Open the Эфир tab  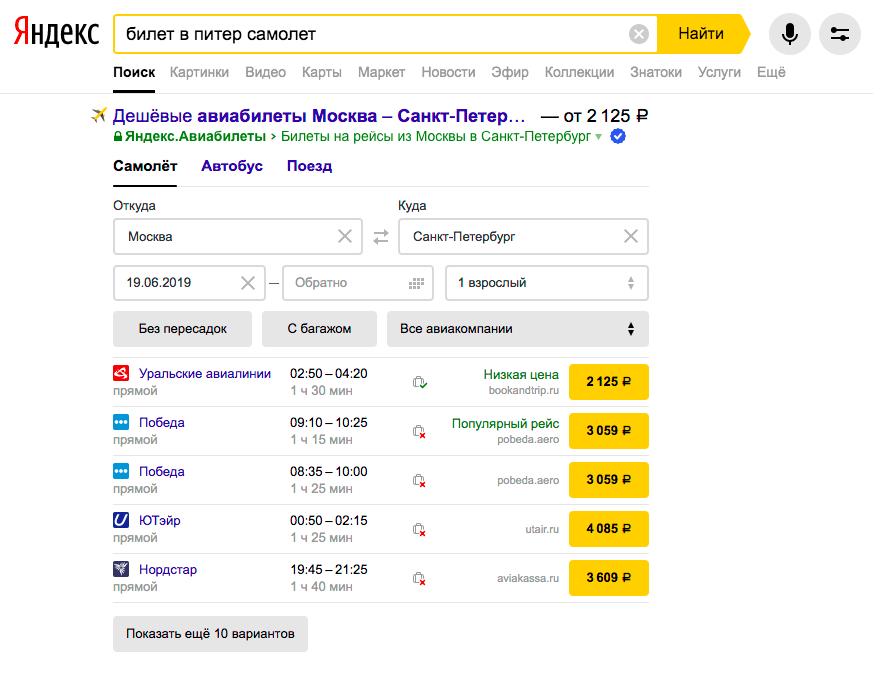[x=510, y=72]
